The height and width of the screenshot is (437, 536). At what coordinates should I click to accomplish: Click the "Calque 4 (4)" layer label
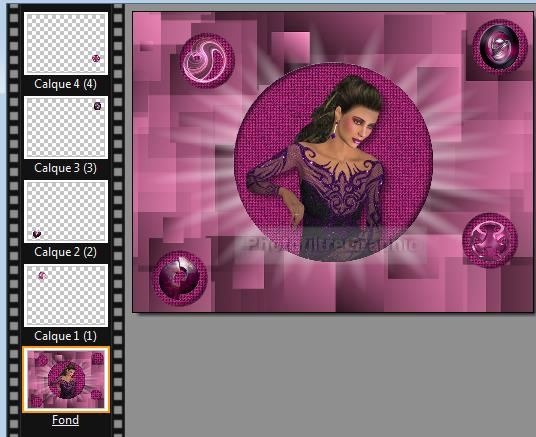click(x=65, y=84)
